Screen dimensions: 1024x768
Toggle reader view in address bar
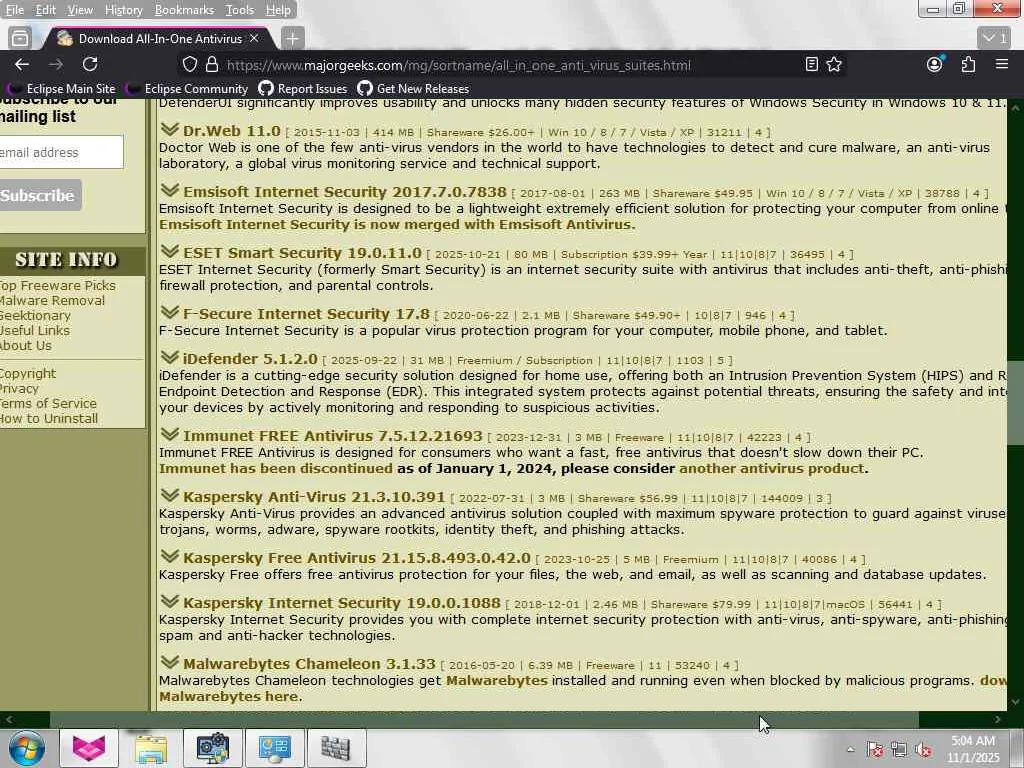(811, 64)
